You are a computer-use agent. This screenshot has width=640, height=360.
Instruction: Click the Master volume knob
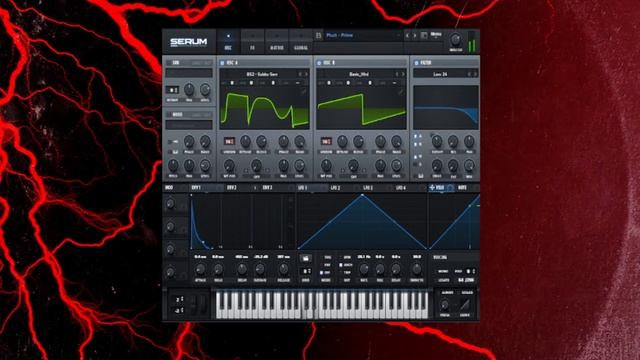point(455,40)
